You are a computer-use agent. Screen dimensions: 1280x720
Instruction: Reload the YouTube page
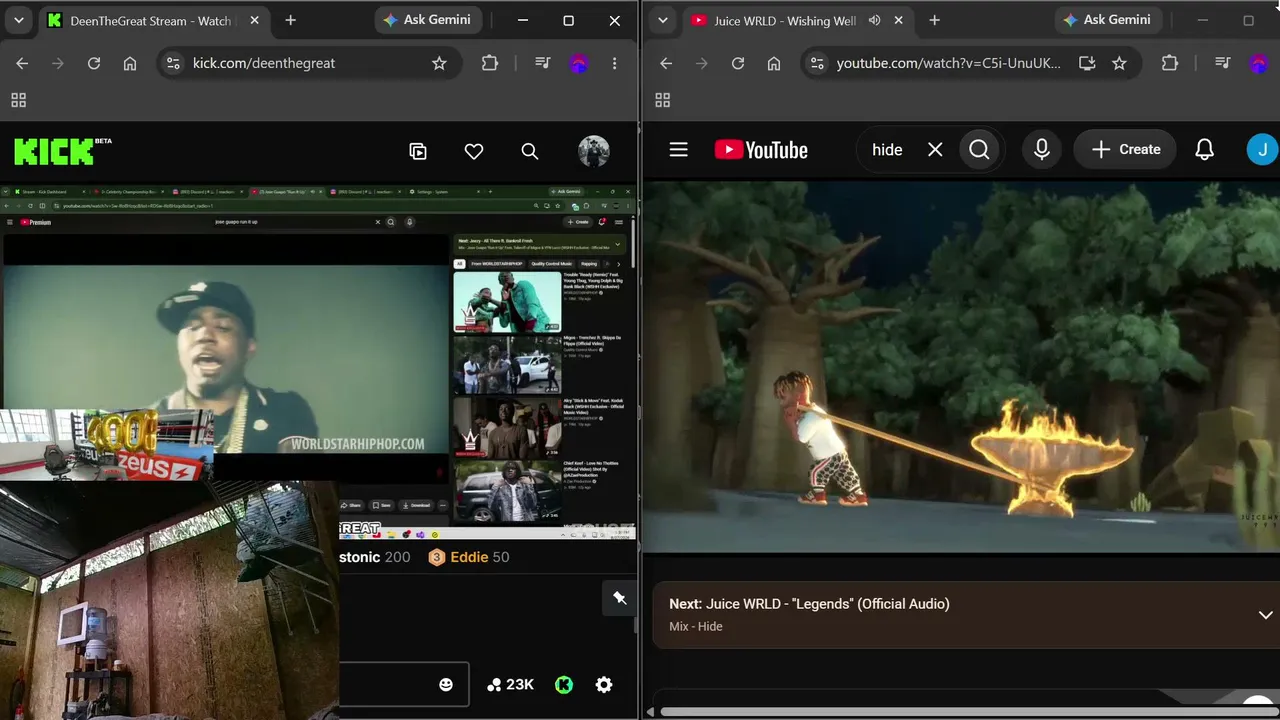[738, 63]
